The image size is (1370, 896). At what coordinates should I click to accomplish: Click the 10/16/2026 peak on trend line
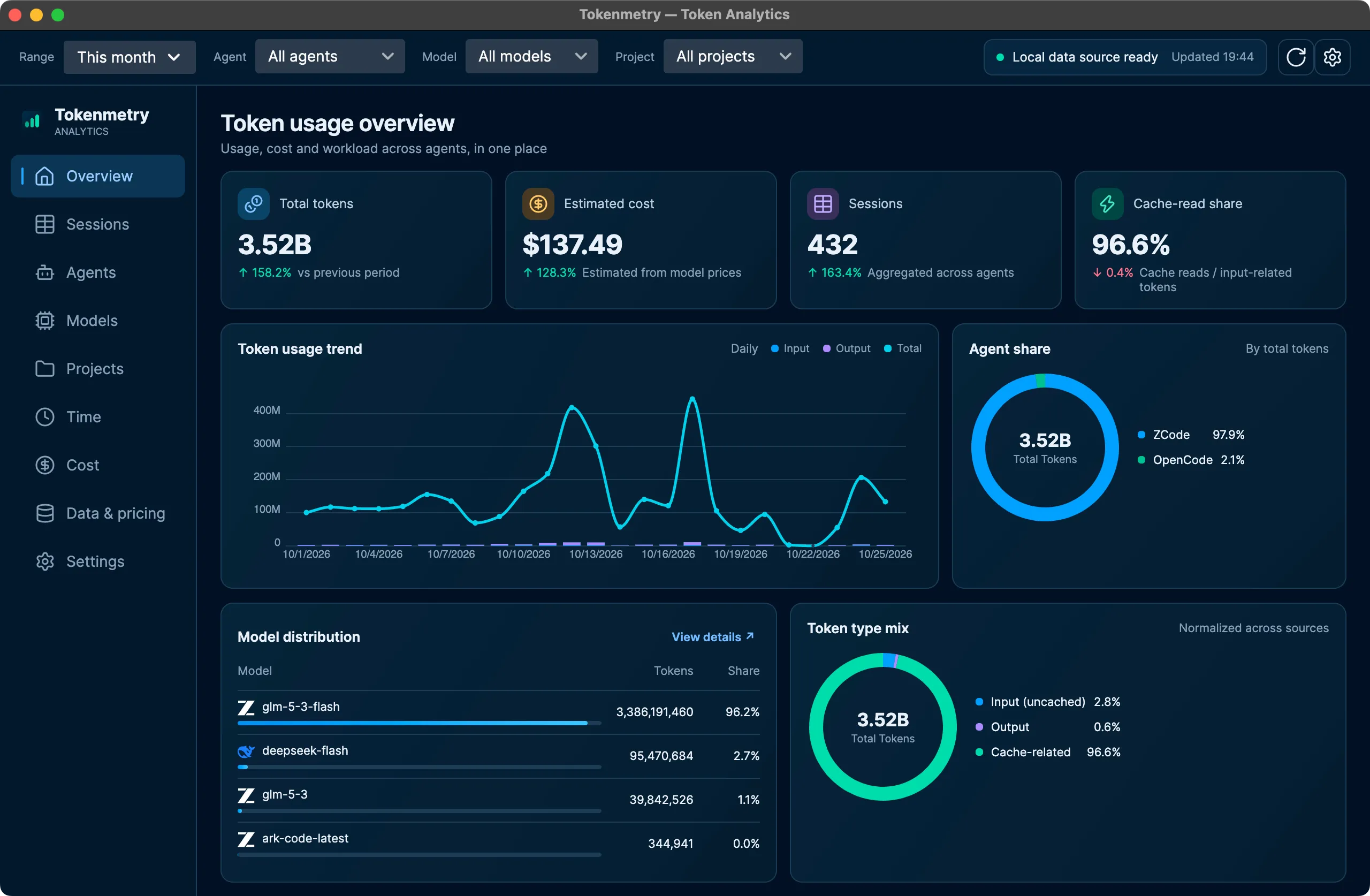click(692, 398)
